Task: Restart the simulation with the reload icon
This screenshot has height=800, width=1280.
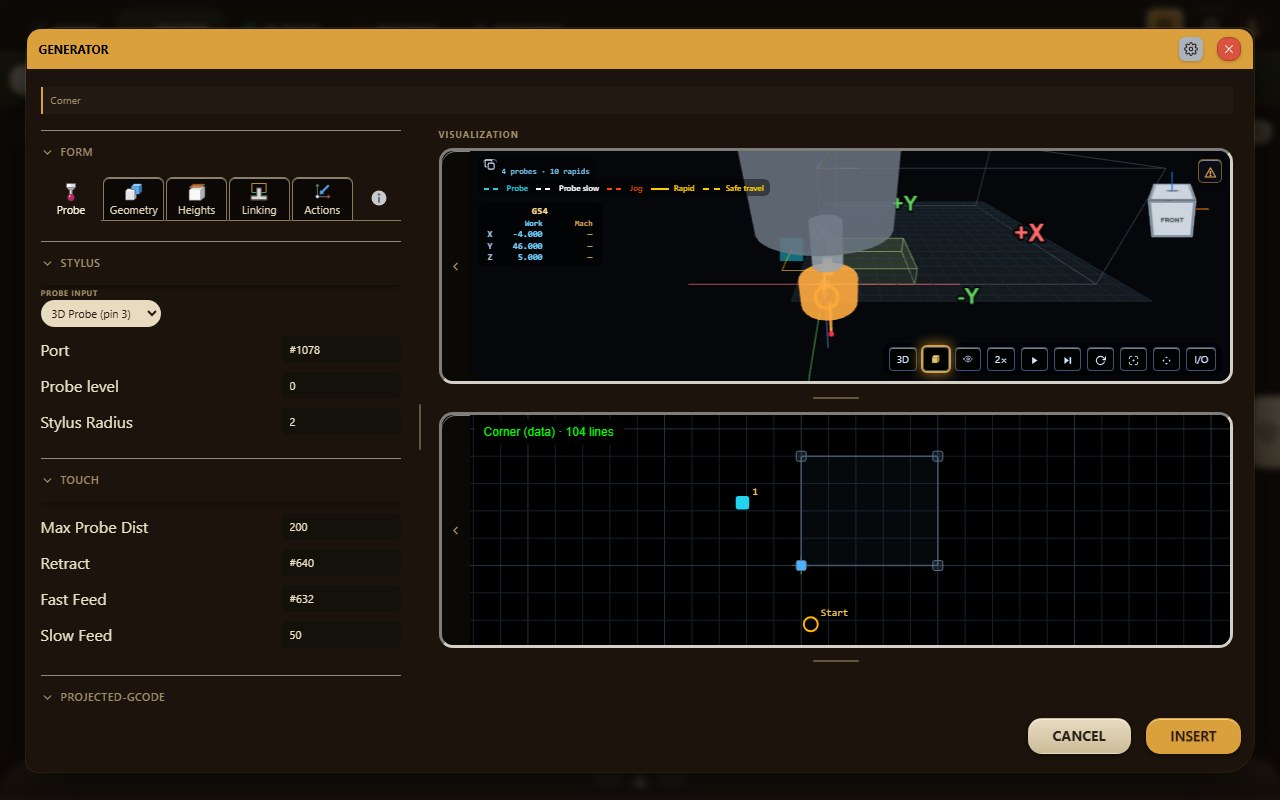Action: [1100, 359]
